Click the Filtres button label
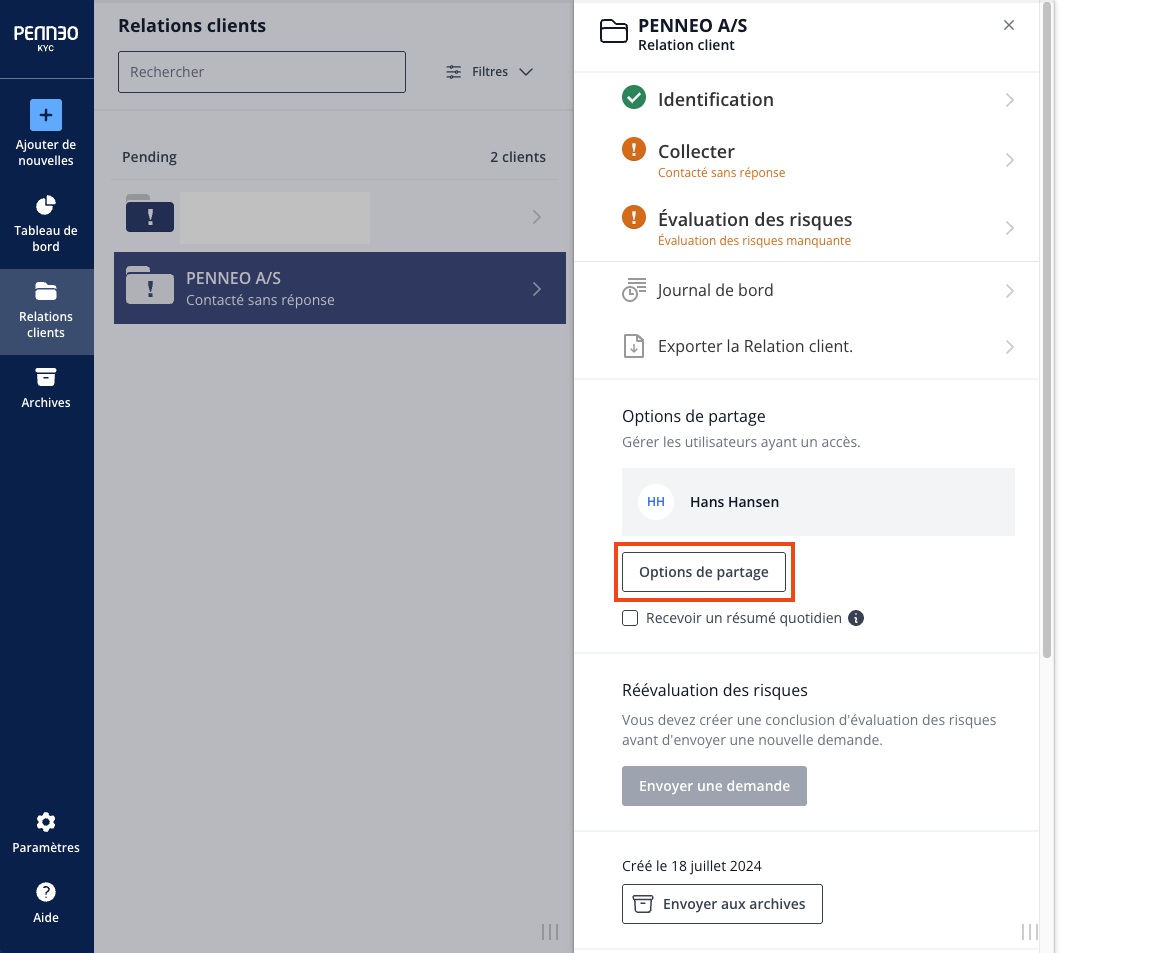Viewport: 1172px width, 953px height. [x=490, y=72]
